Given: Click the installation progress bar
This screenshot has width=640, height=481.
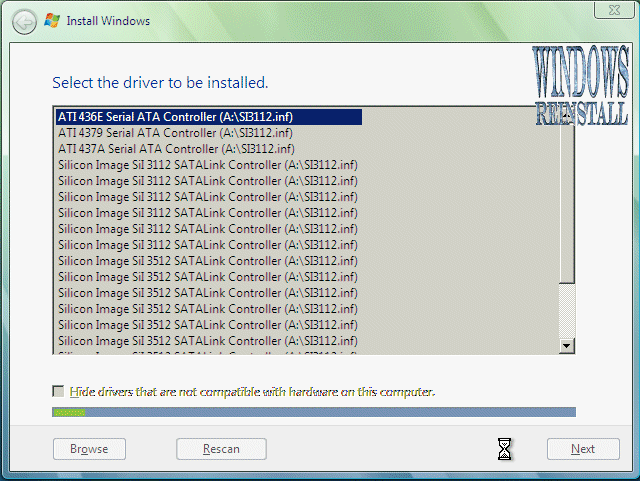Looking at the screenshot, I should (x=313, y=412).
